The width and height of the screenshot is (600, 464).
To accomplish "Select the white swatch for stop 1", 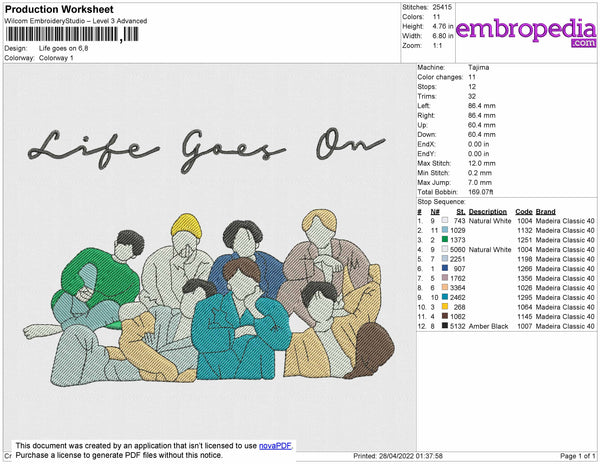I will 445,221.
